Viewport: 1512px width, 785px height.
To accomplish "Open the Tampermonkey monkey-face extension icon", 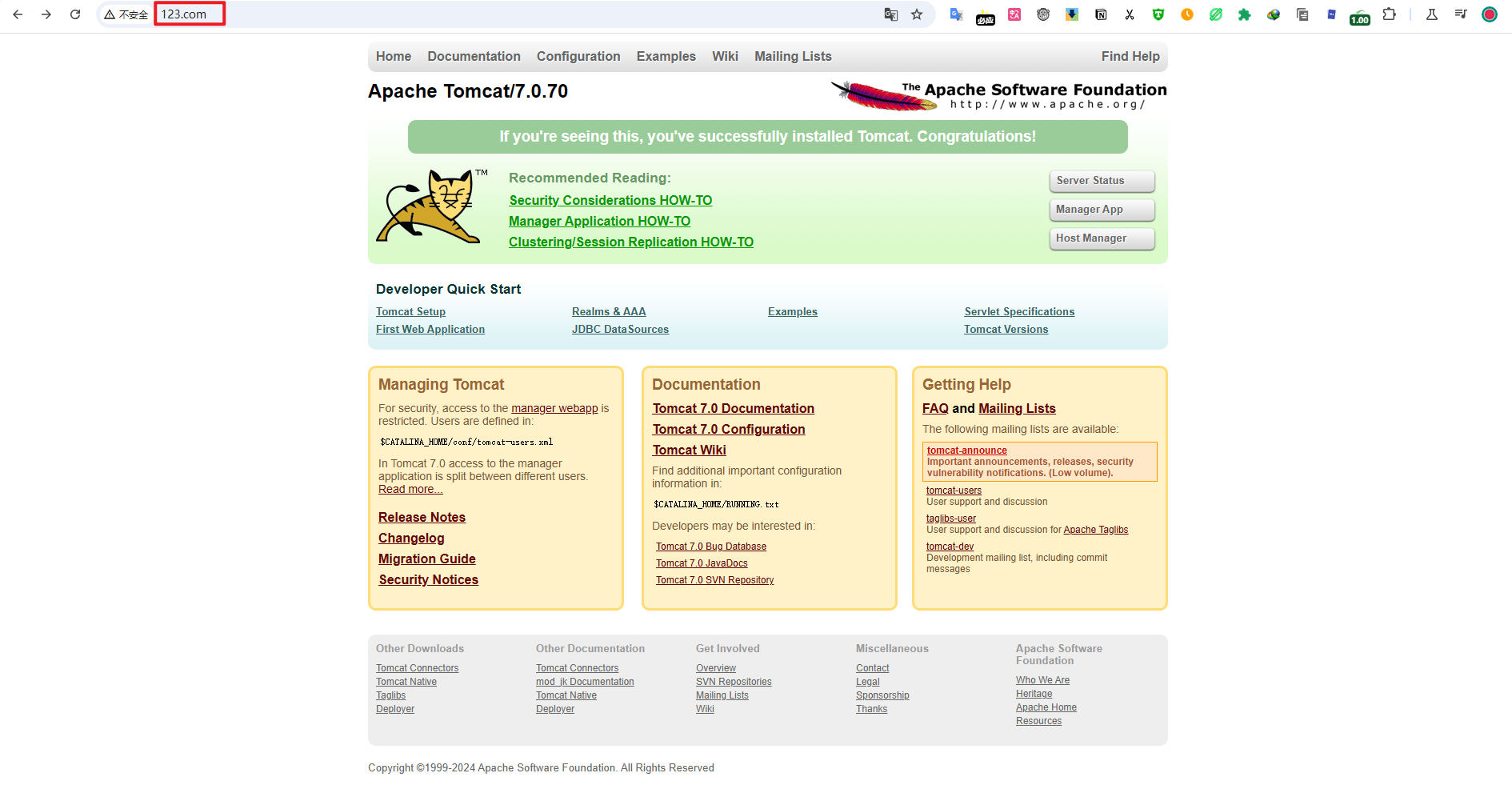I will (1043, 14).
